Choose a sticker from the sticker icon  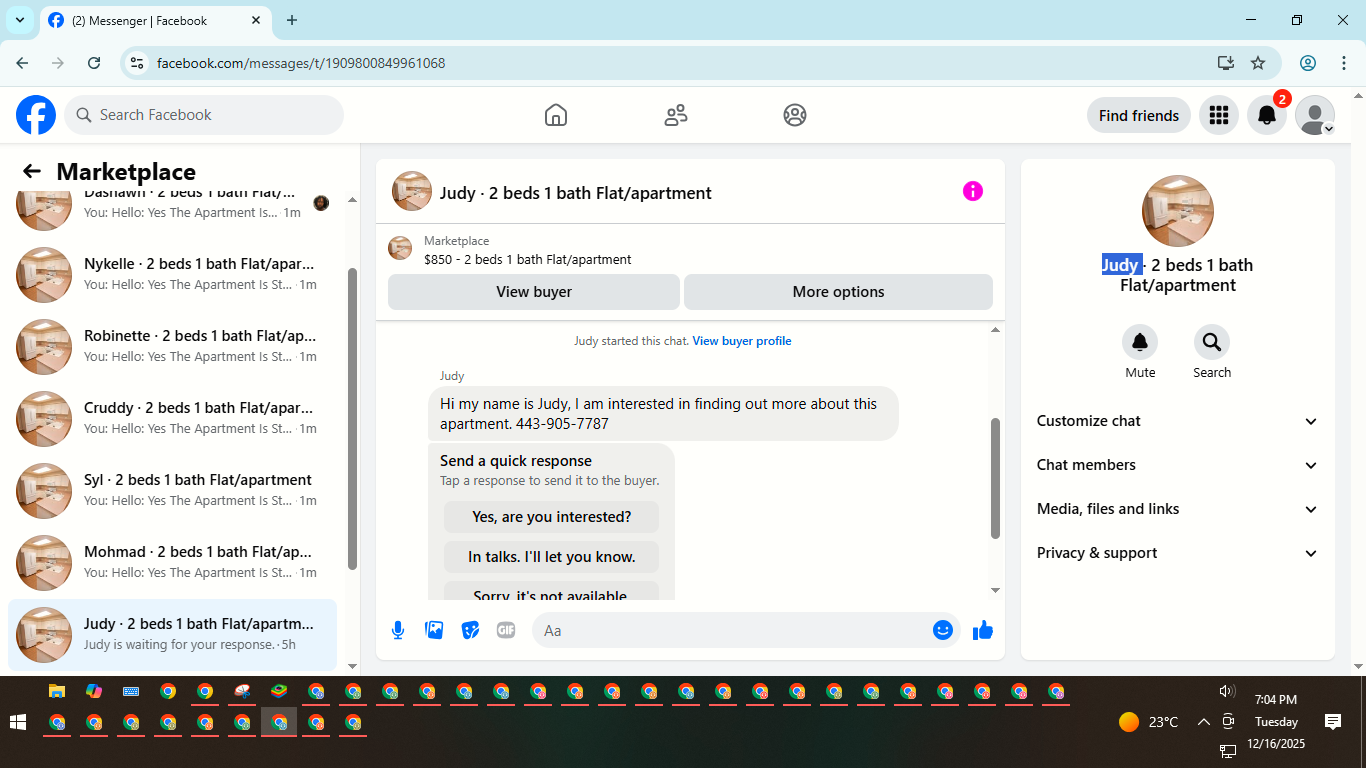[x=470, y=630]
